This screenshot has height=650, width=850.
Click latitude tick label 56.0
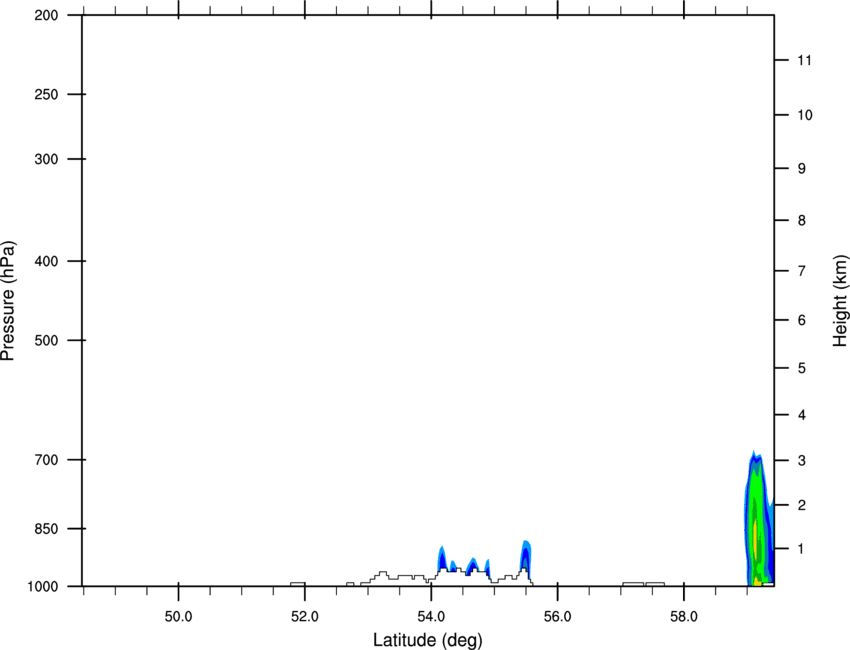(x=557, y=617)
